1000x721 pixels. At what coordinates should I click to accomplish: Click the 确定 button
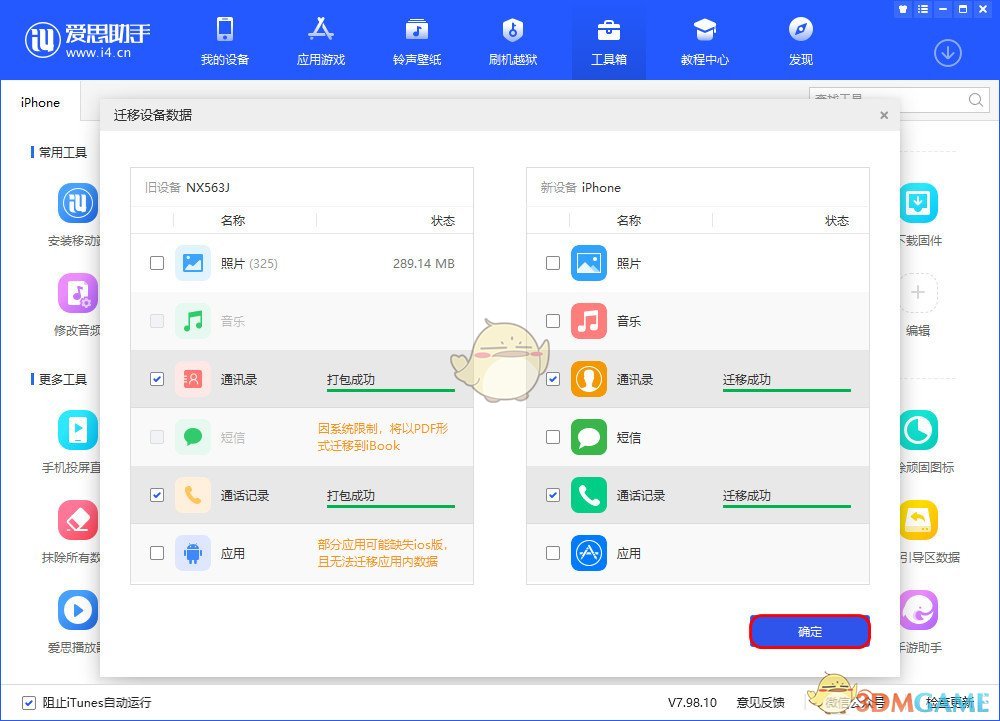(810, 632)
